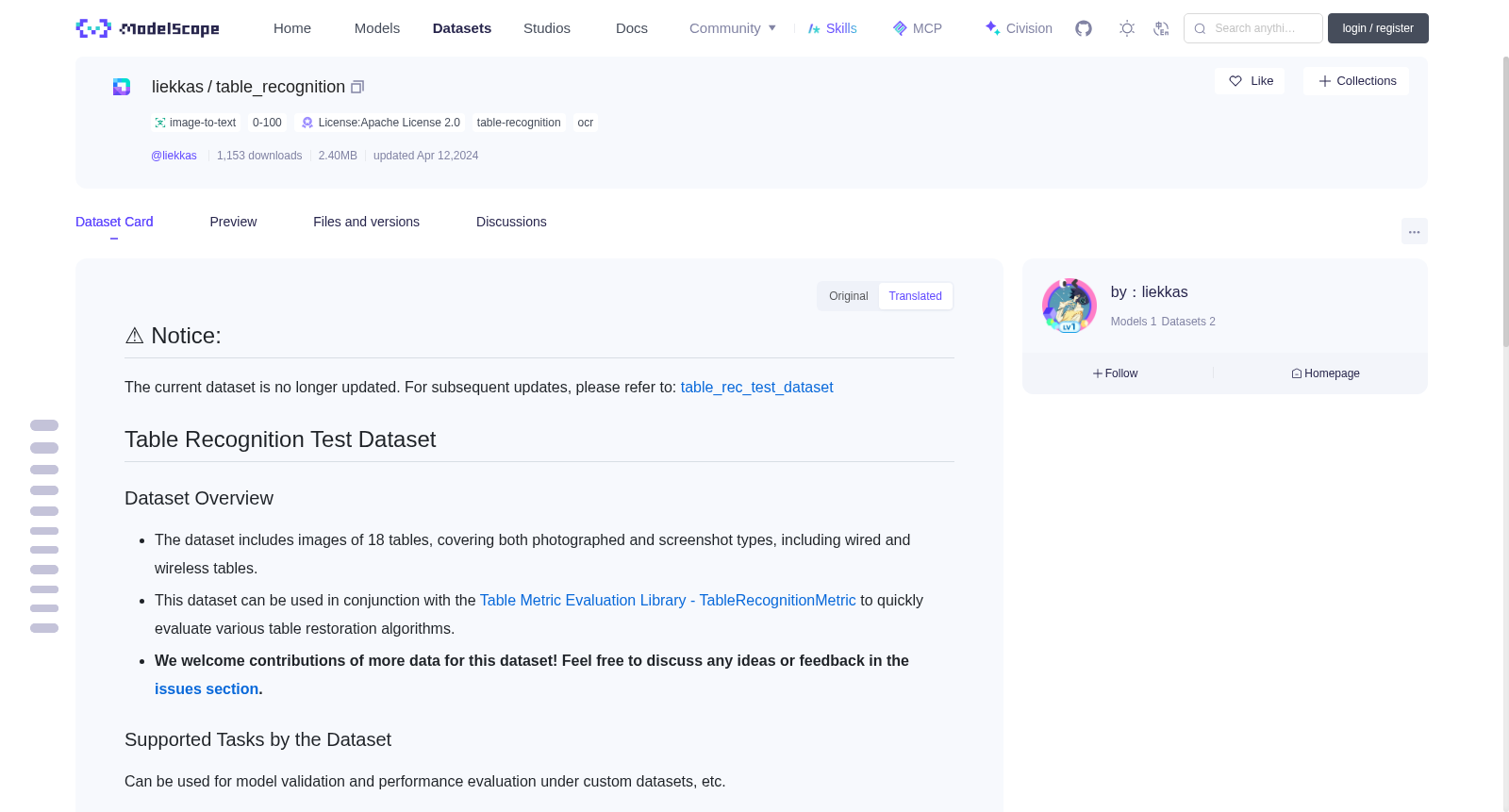This screenshot has height=812, width=1509.
Task: Click 'Supported Tasks by the Dataset' heading
Action: tap(257, 739)
